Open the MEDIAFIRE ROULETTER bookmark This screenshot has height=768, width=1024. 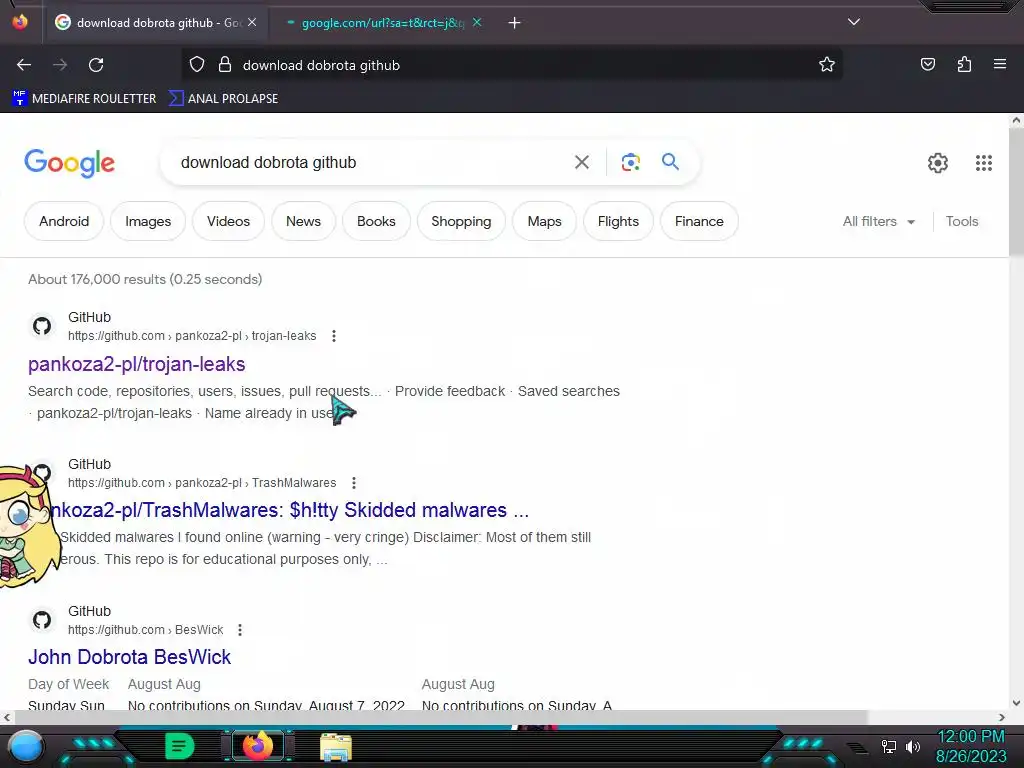pyautogui.click(x=84, y=99)
